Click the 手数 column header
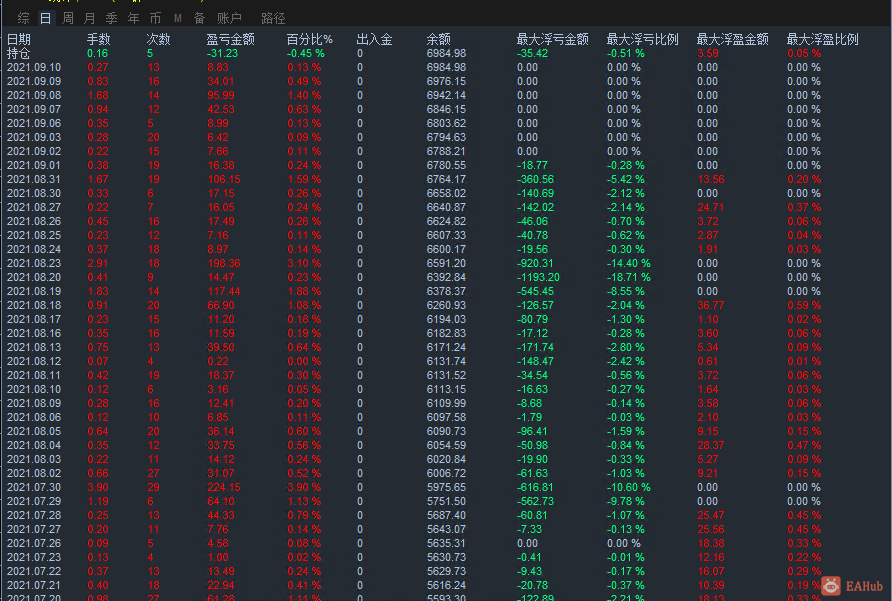Screen dimensions: 892x601 (98, 39)
